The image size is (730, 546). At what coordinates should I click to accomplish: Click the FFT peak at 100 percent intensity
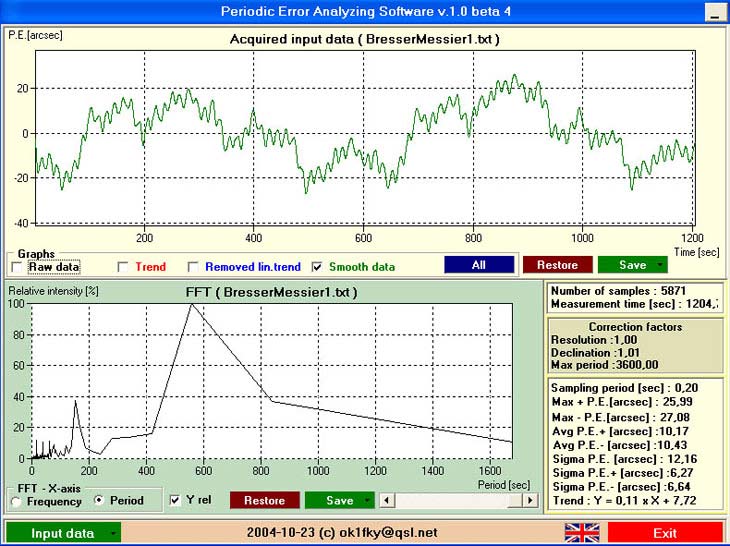(191, 304)
